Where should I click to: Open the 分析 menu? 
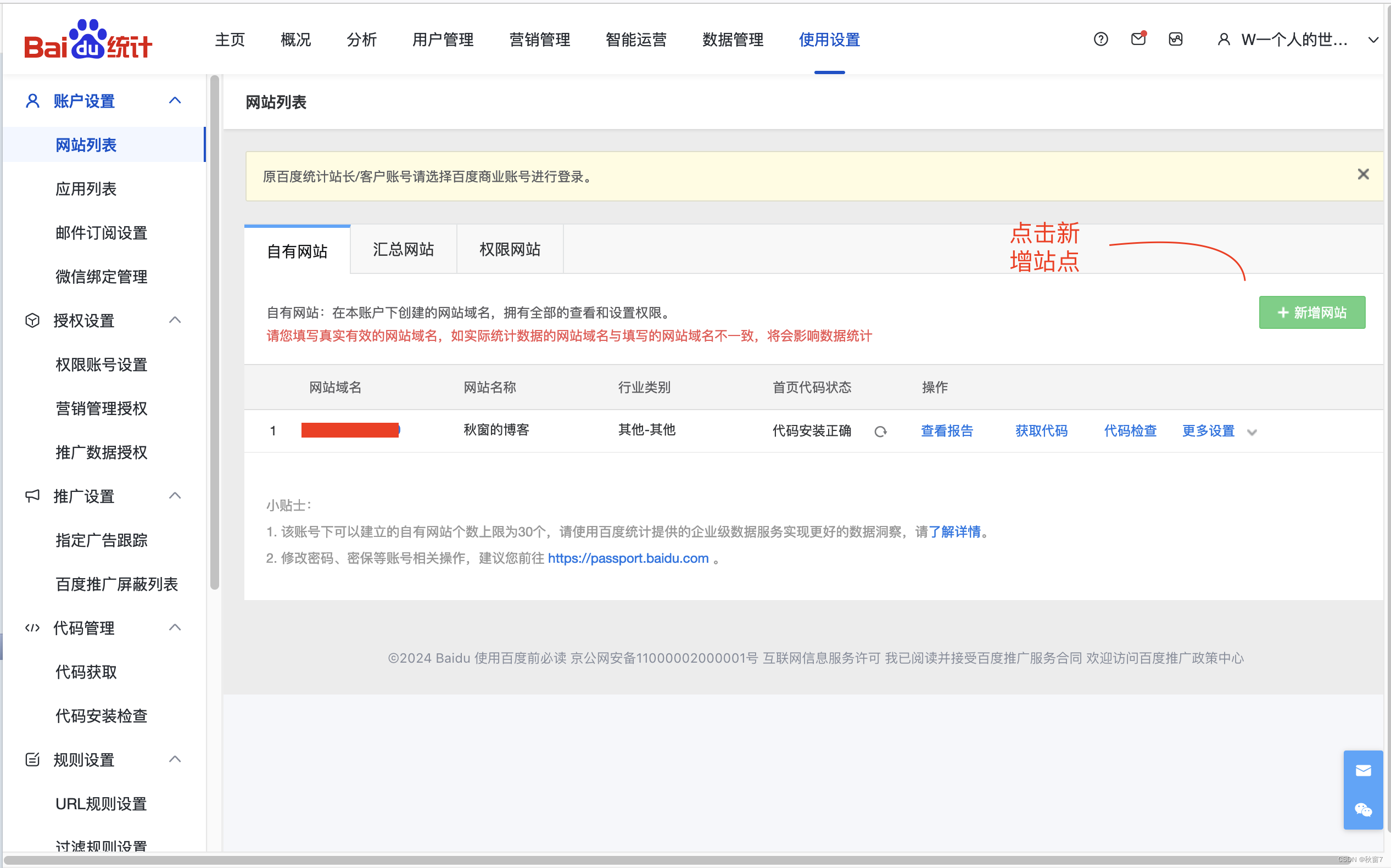pos(362,40)
